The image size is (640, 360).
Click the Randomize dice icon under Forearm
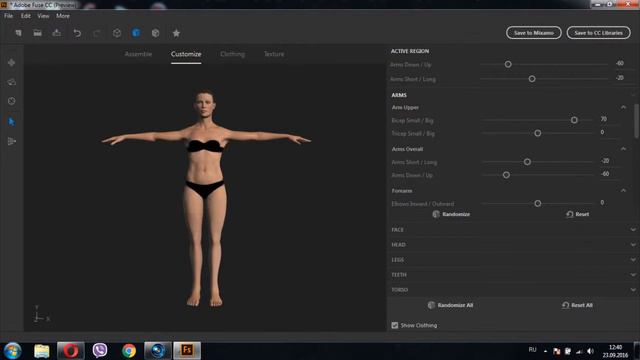point(436,214)
